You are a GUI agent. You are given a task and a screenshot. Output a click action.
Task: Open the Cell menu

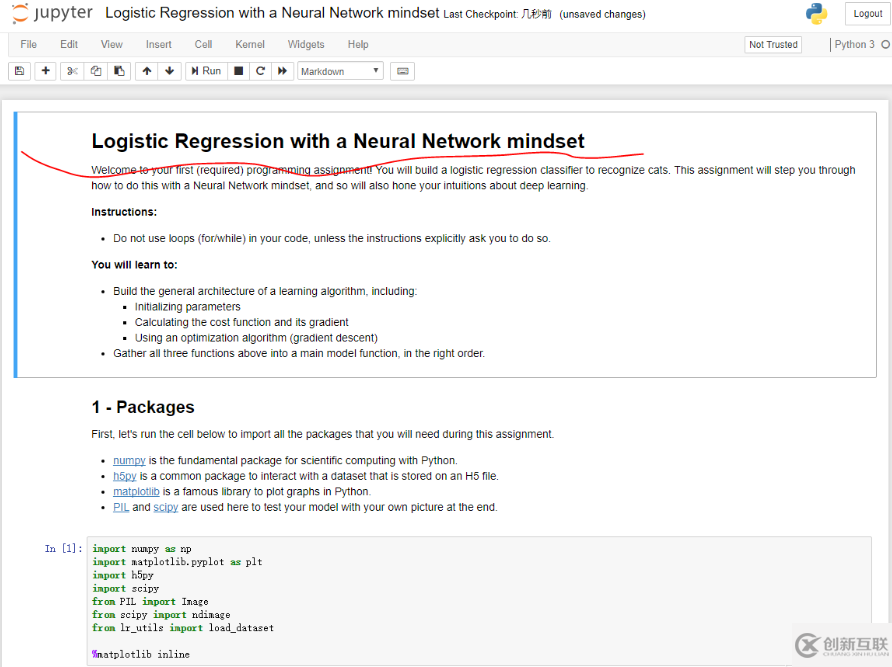point(203,44)
